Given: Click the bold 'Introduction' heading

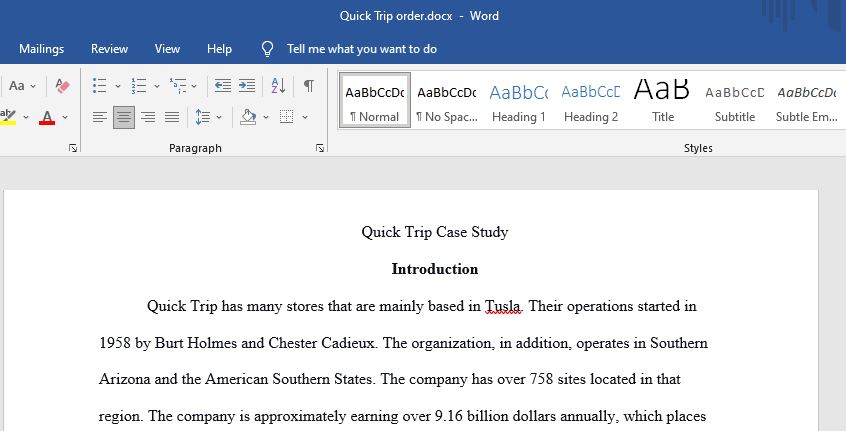Looking at the screenshot, I should [435, 269].
